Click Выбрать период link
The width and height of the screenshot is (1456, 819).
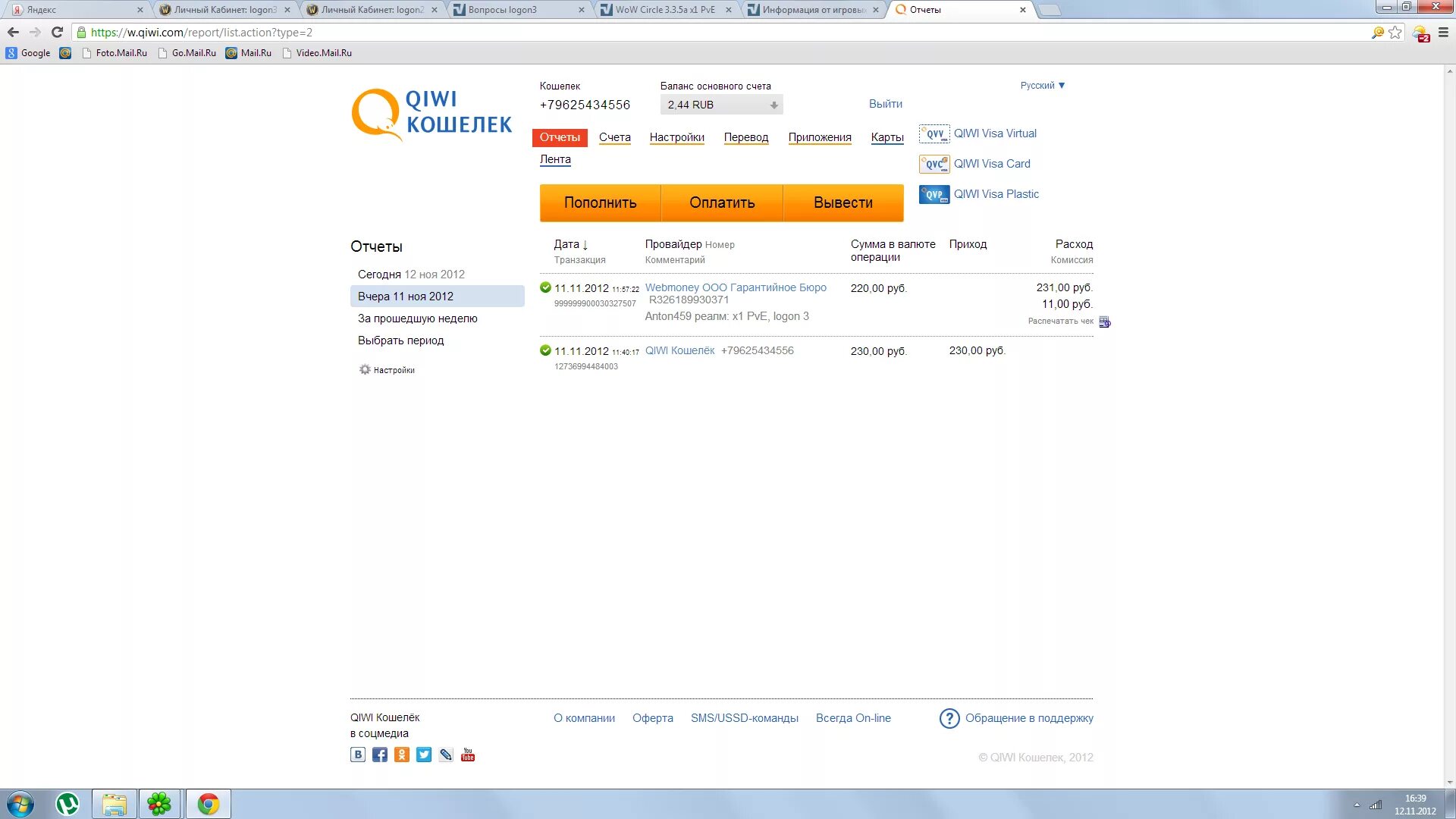[400, 340]
